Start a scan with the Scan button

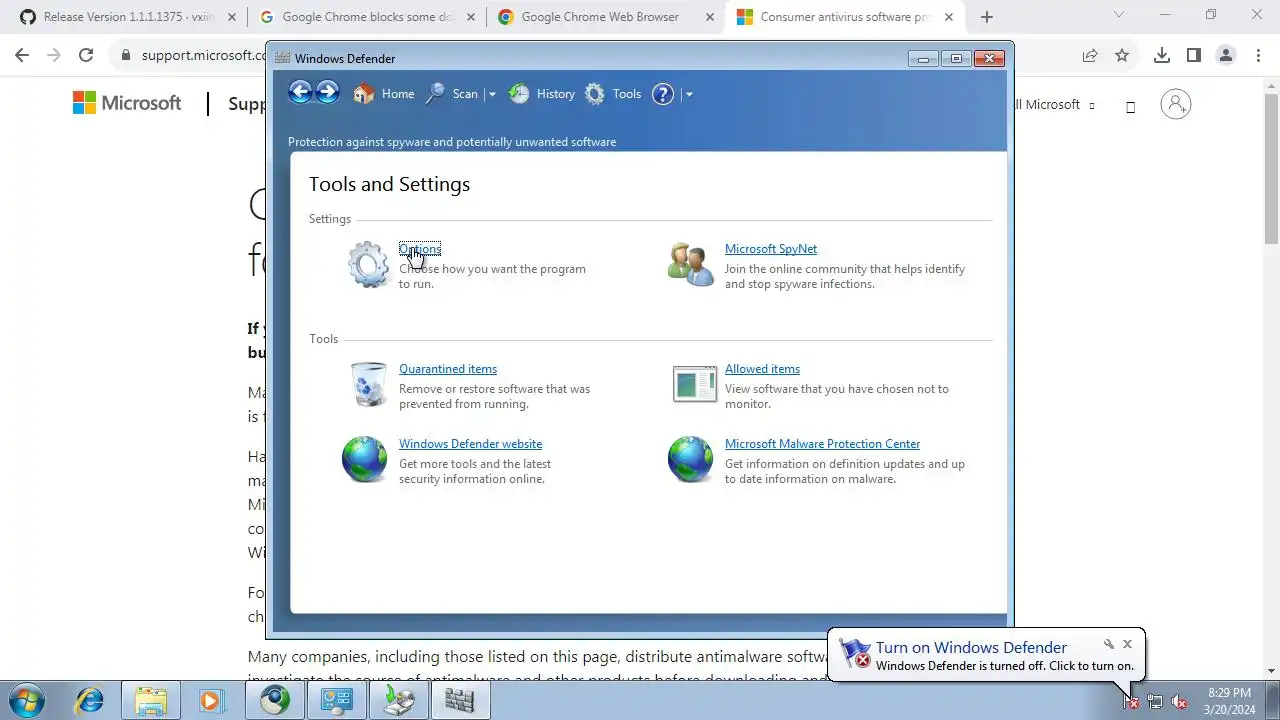coord(452,94)
